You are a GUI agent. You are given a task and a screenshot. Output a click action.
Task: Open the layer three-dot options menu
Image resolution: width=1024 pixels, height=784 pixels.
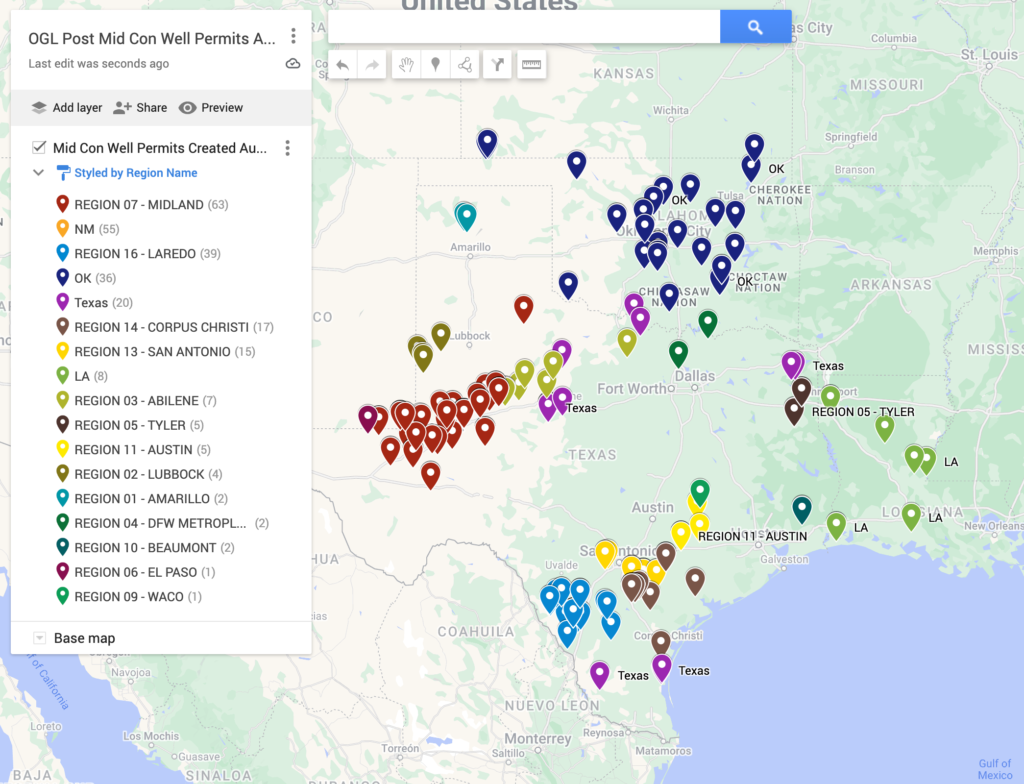tap(288, 147)
